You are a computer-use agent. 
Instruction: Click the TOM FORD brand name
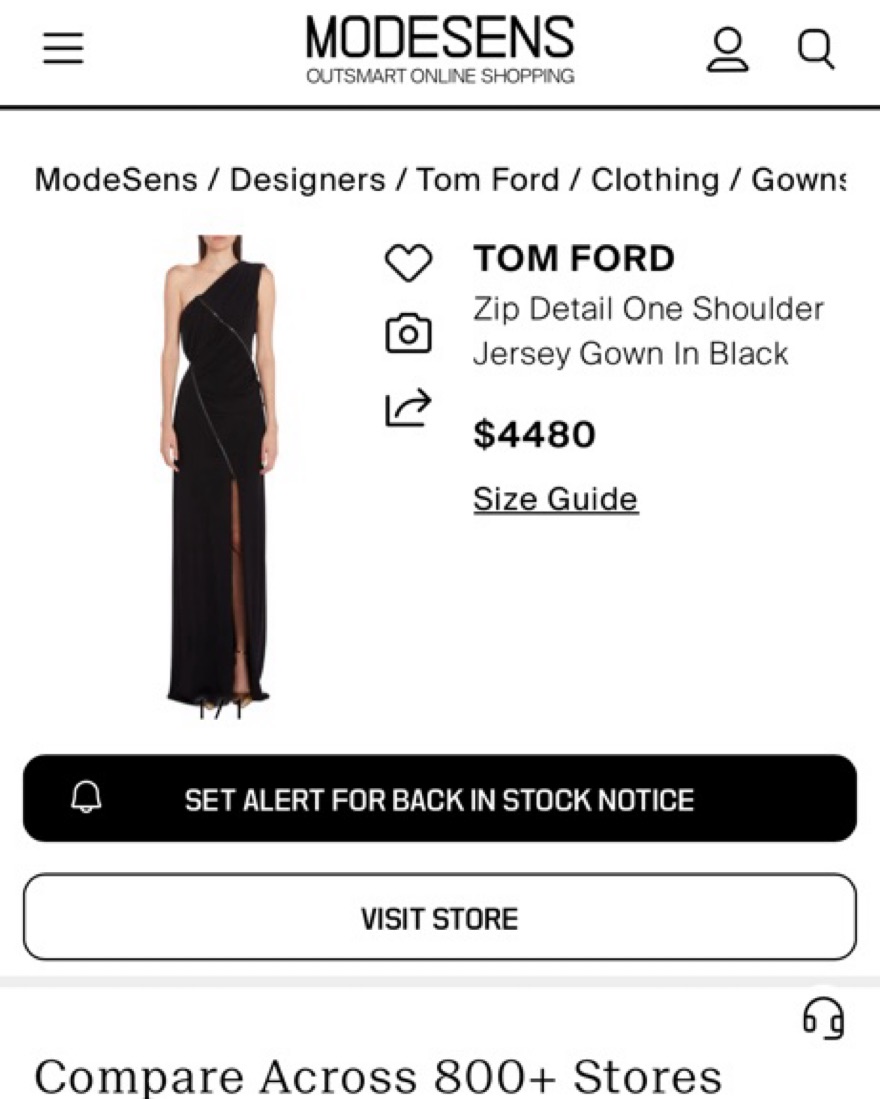coord(574,259)
